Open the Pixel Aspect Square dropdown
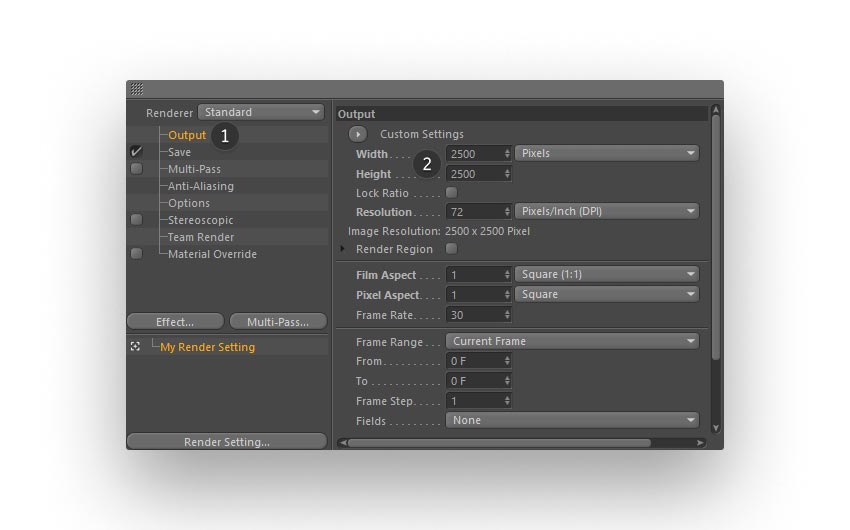Screen dimensions: 850x530 [607, 294]
